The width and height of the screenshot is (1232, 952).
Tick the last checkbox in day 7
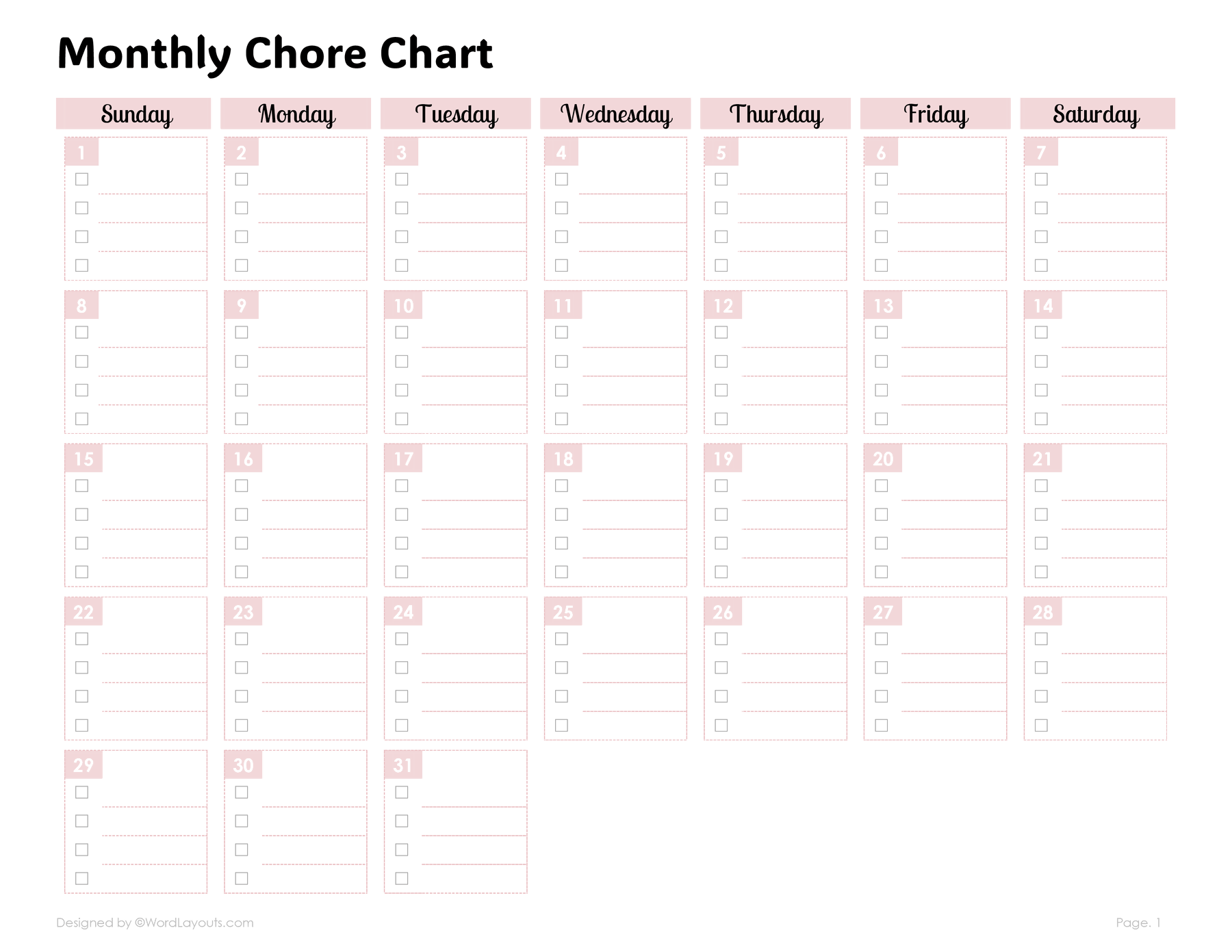tap(1041, 266)
